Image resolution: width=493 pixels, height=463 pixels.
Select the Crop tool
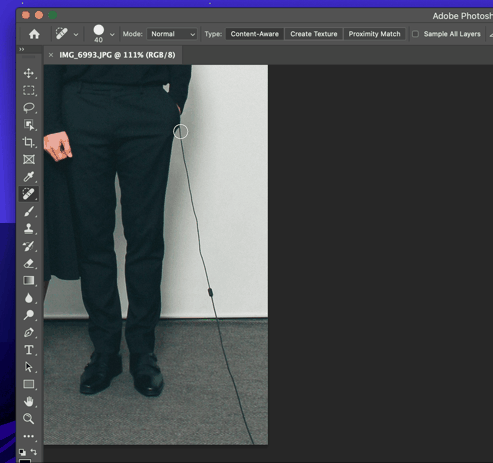pos(29,142)
